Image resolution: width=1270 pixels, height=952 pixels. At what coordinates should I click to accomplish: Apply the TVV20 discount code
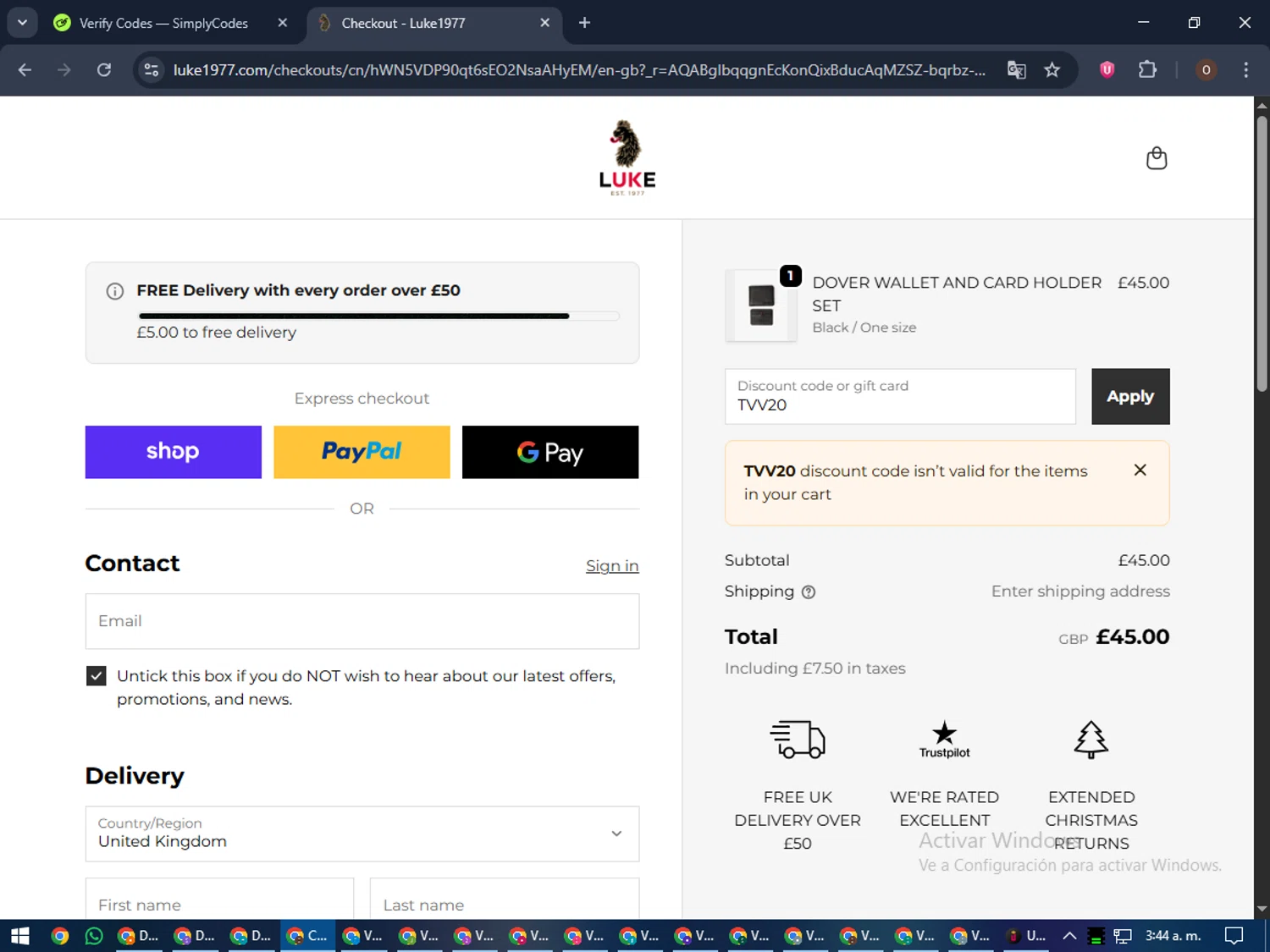click(1130, 396)
